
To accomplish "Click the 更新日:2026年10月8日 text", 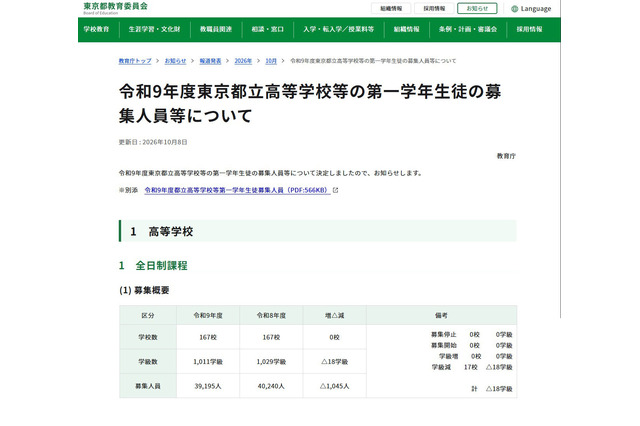I will pyautogui.click(x=153, y=142).
